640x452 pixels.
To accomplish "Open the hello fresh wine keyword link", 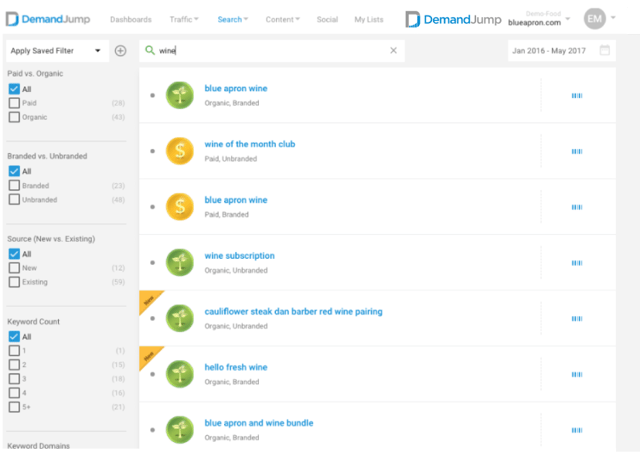I will click(236, 367).
